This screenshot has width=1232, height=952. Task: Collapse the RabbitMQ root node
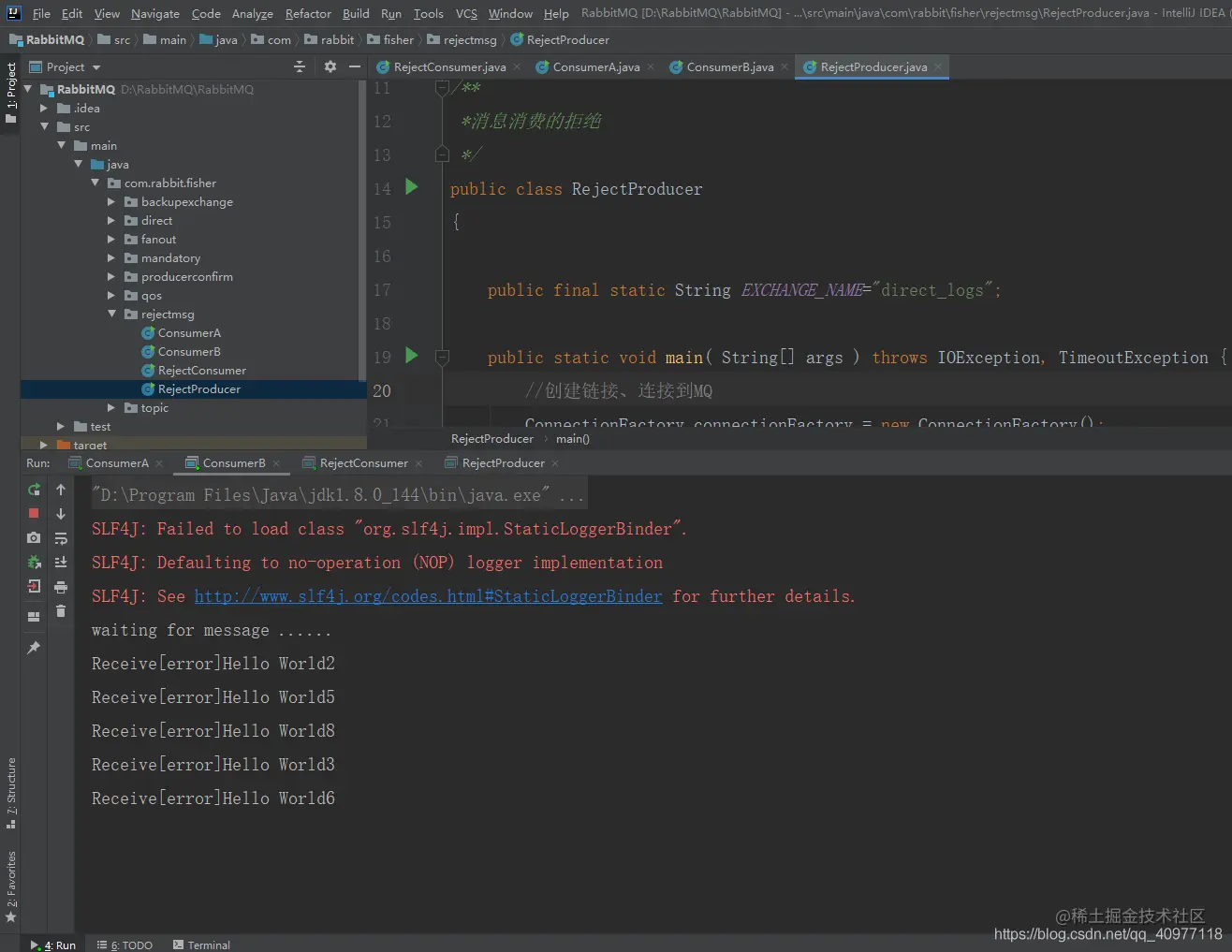click(28, 89)
